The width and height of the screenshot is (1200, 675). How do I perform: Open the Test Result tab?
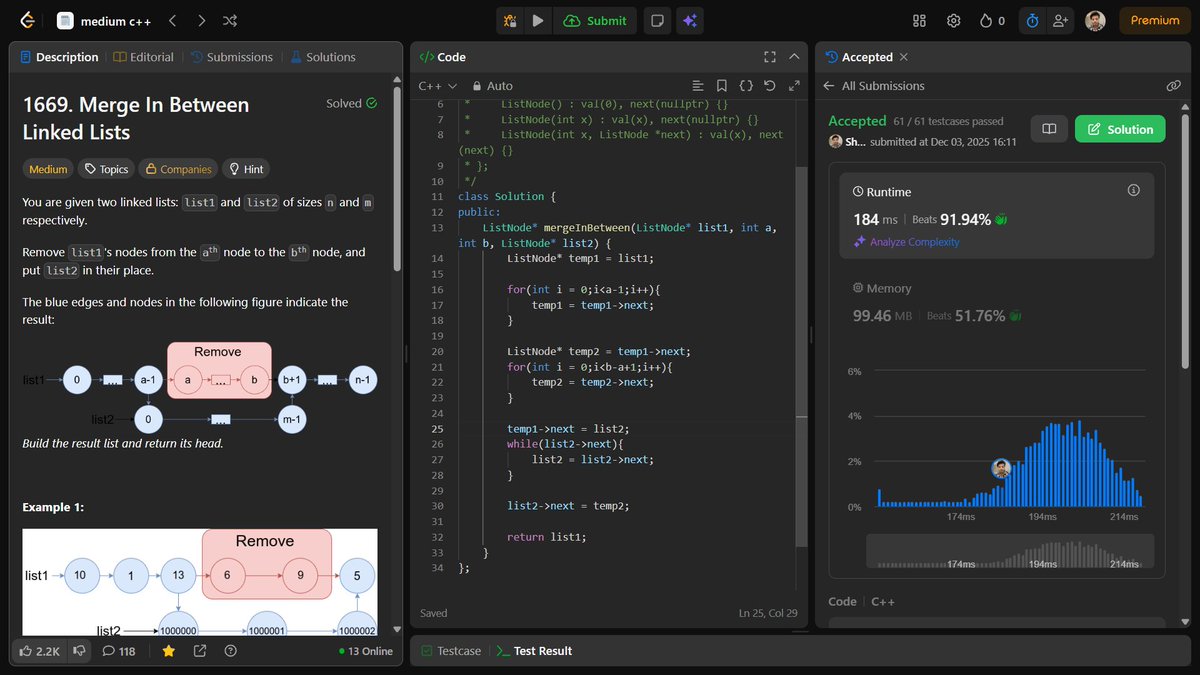[534, 651]
